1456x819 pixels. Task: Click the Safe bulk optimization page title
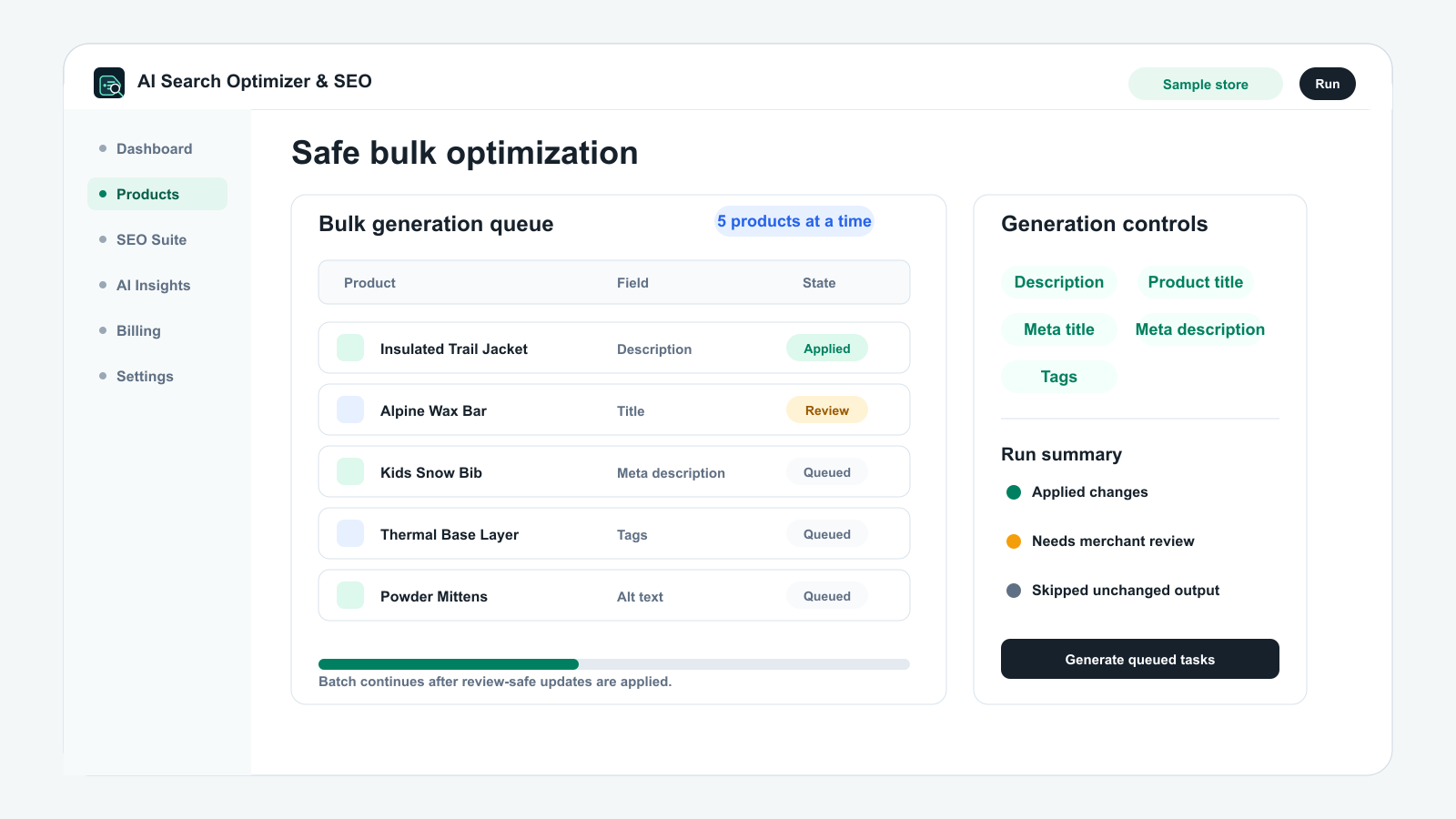pyautogui.click(x=464, y=153)
